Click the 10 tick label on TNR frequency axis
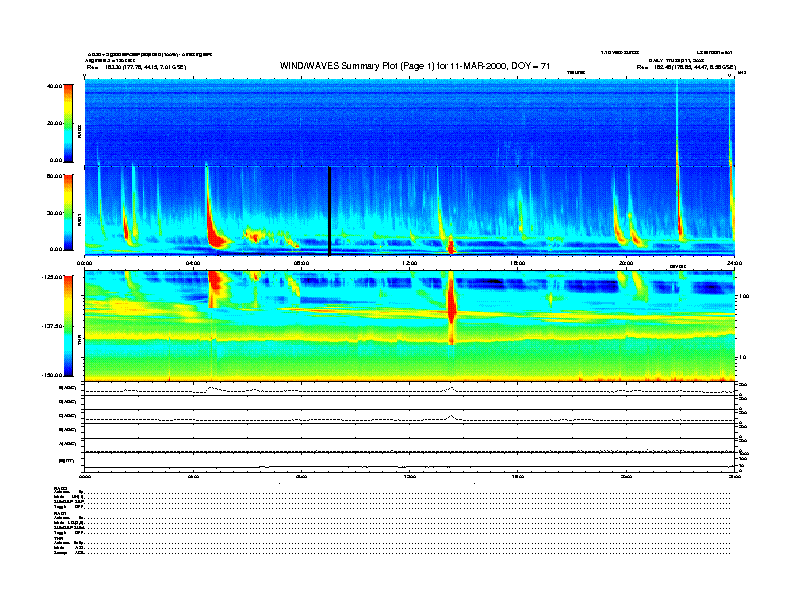 pos(742,358)
